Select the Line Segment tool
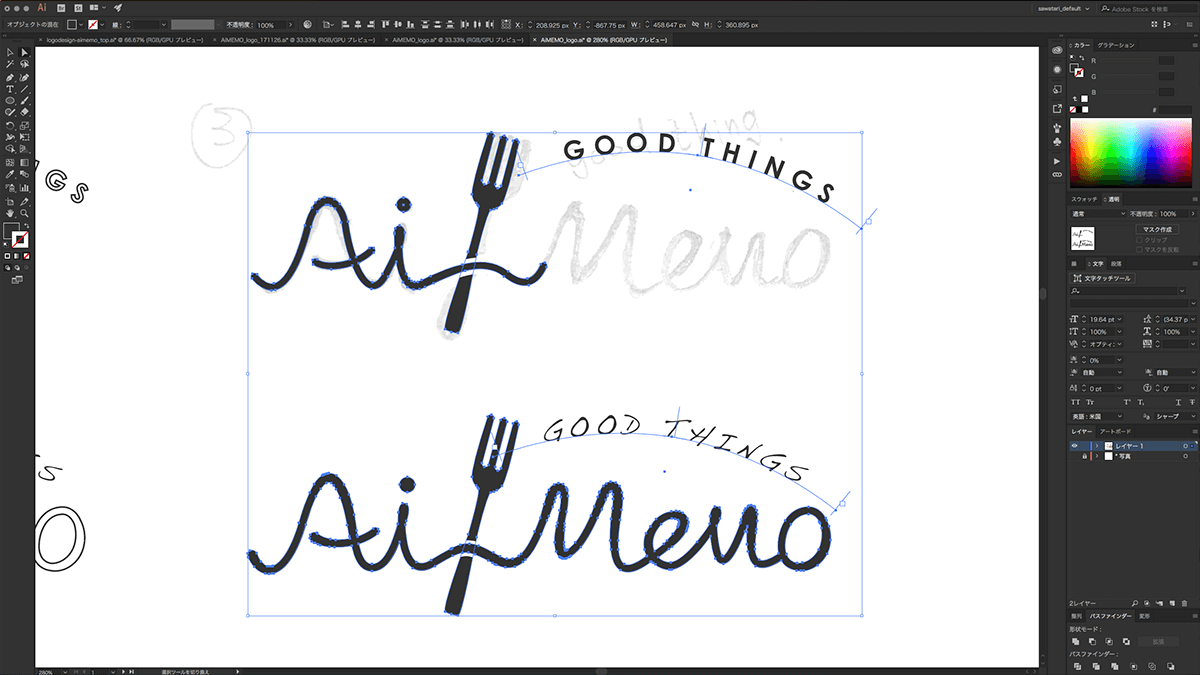 pyautogui.click(x=24, y=89)
